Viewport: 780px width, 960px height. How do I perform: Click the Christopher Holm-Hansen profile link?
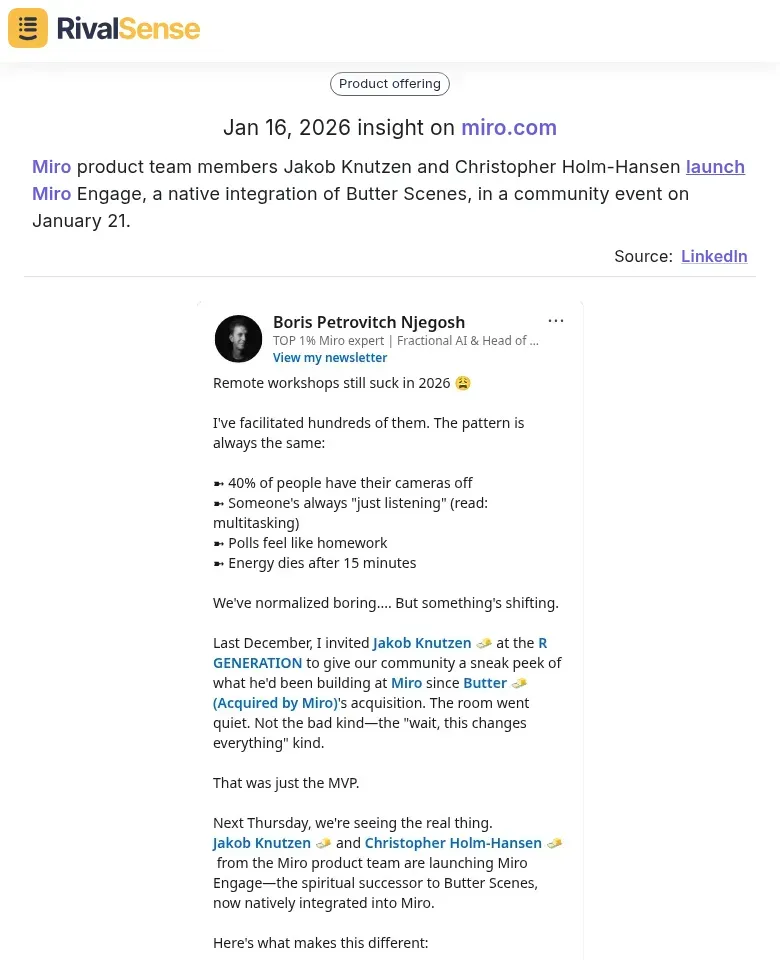453,843
